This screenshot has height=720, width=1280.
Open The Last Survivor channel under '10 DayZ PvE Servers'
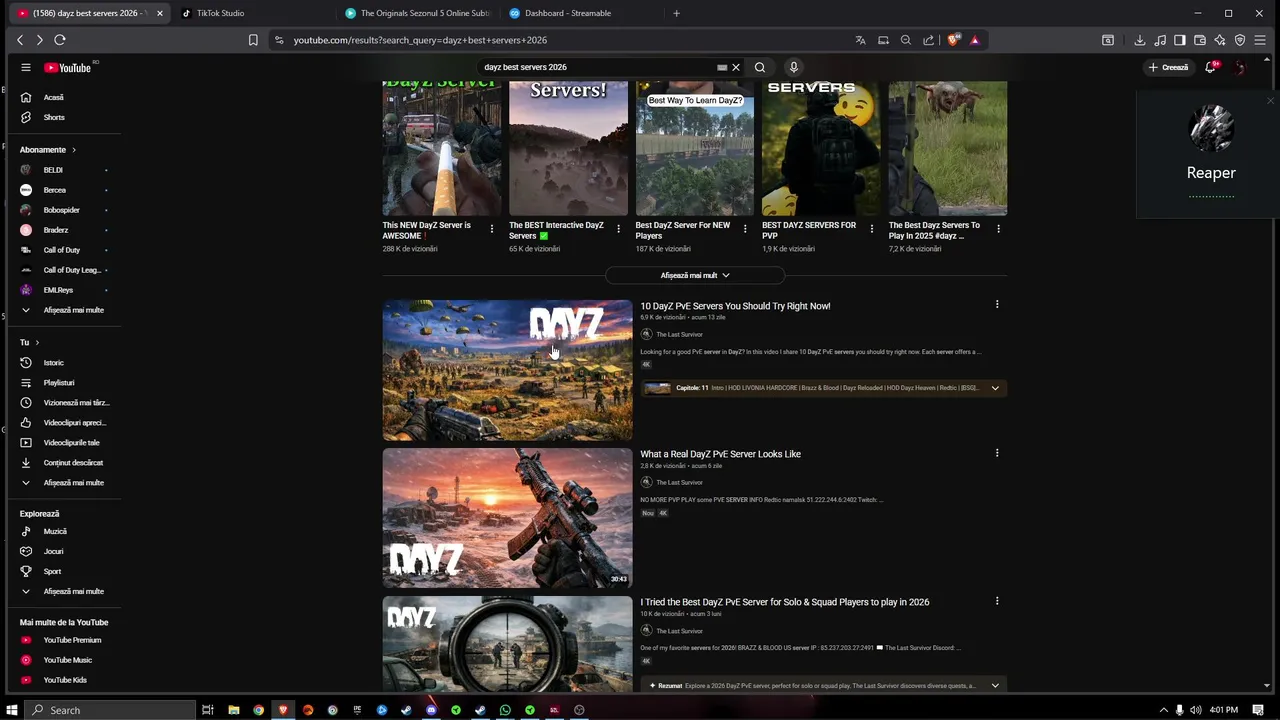(x=679, y=334)
